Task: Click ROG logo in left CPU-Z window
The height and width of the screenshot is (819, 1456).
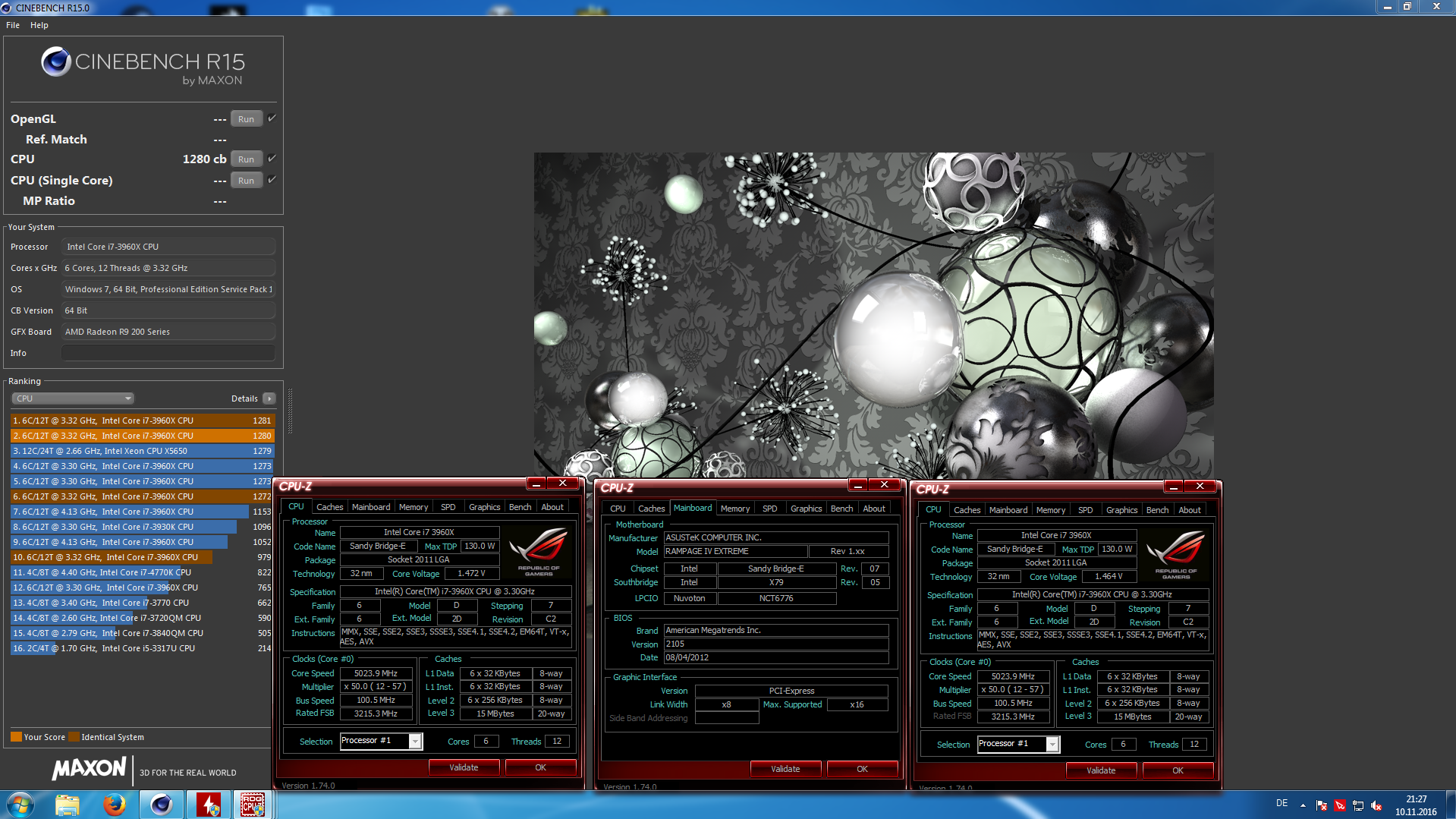Action: [x=539, y=552]
